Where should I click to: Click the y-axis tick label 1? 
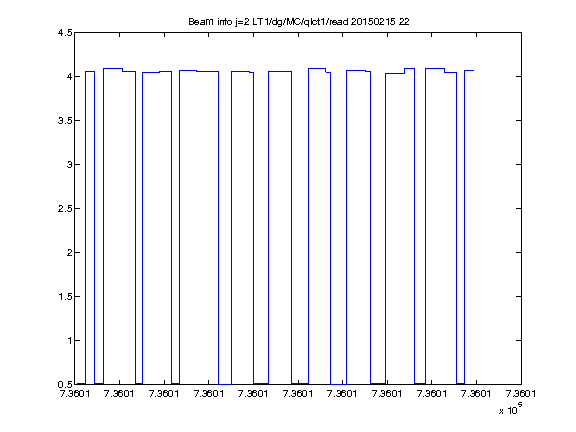(69, 341)
